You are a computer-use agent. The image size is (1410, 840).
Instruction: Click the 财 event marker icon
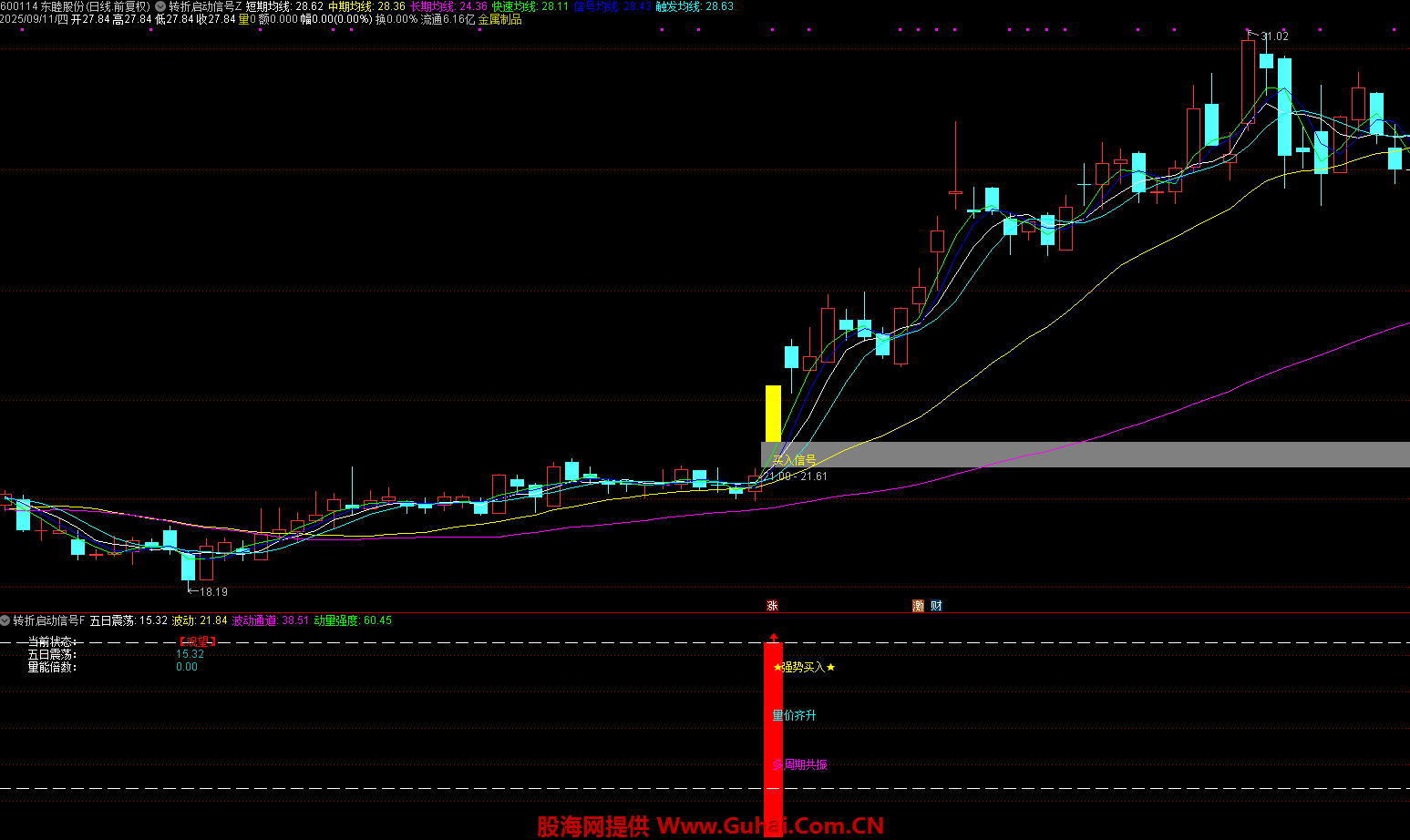pyautogui.click(x=936, y=606)
